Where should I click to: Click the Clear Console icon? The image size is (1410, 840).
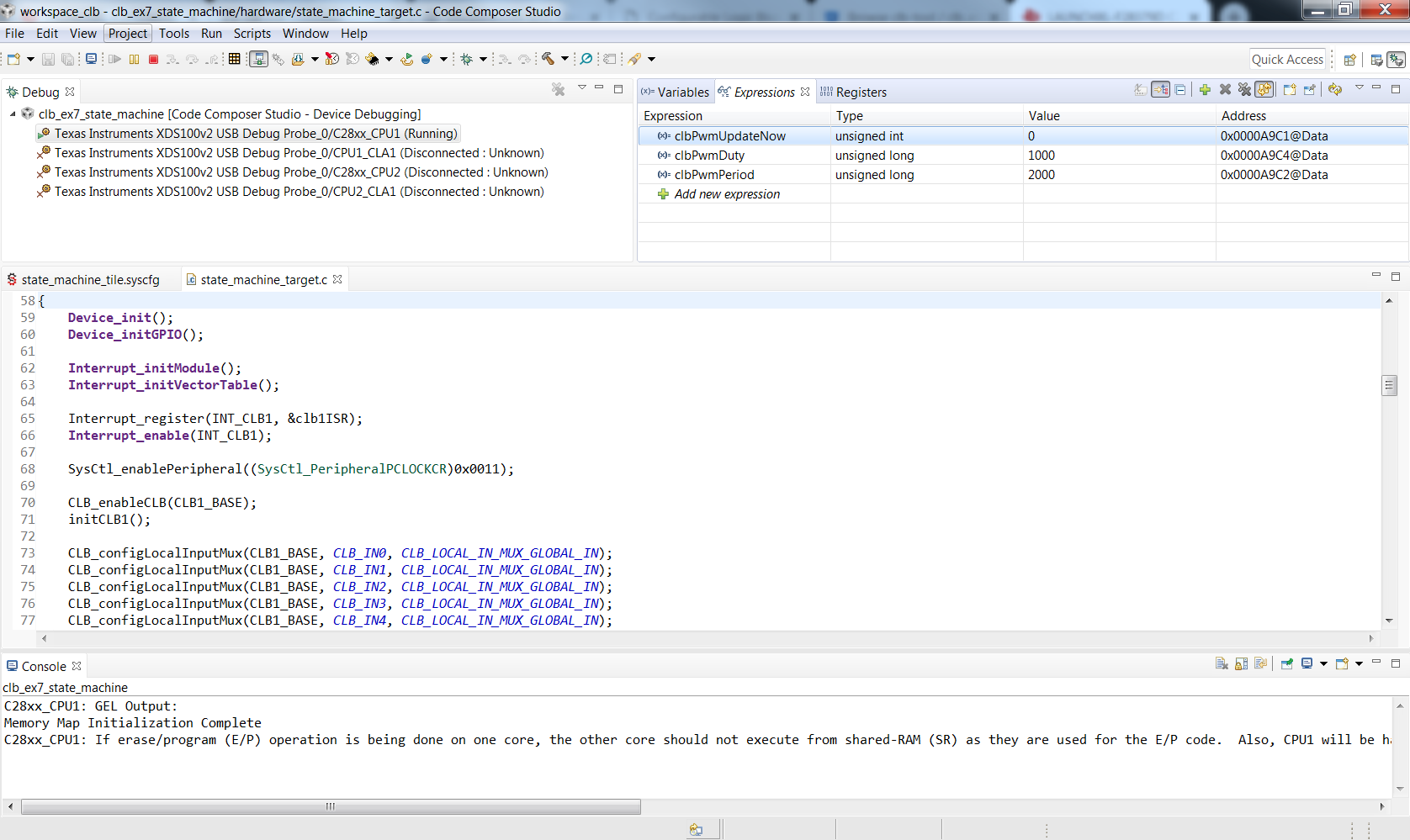click(x=1222, y=664)
